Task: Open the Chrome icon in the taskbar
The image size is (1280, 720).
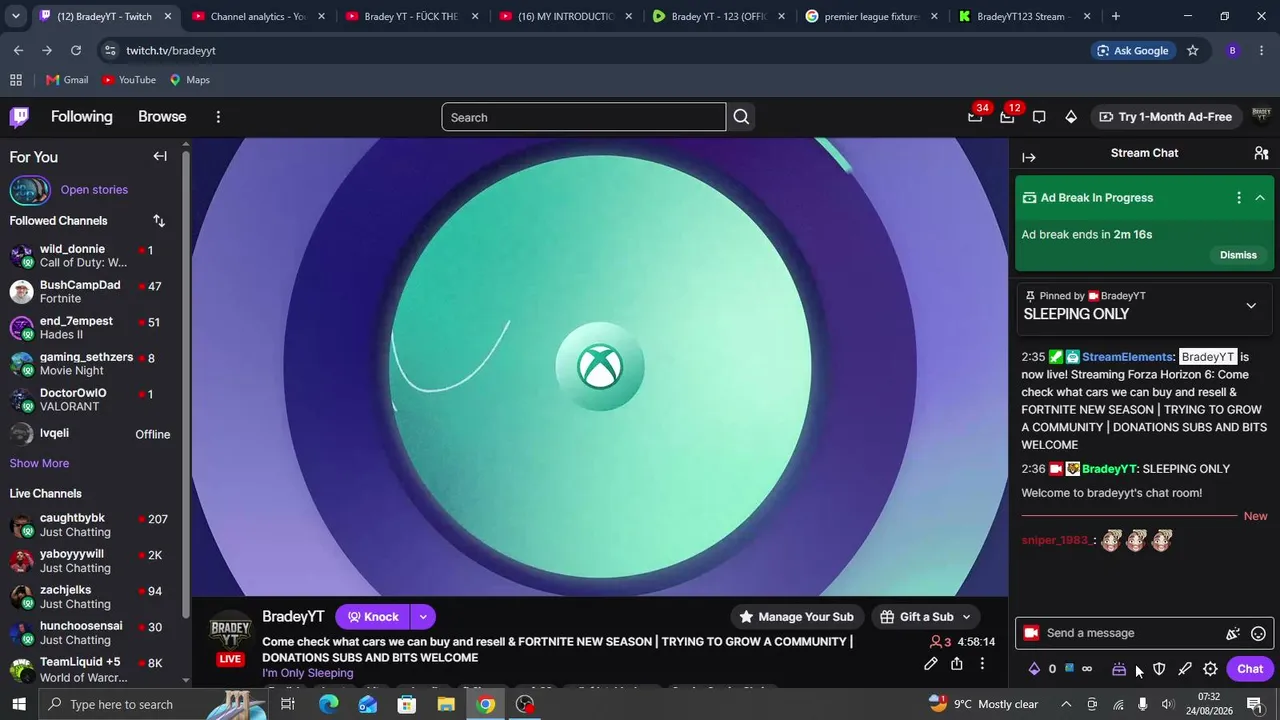Action: (x=485, y=704)
